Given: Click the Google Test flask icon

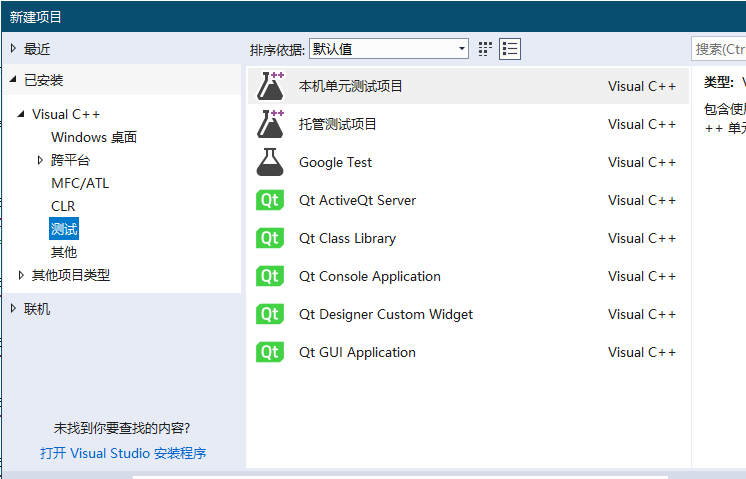Looking at the screenshot, I should [x=270, y=162].
